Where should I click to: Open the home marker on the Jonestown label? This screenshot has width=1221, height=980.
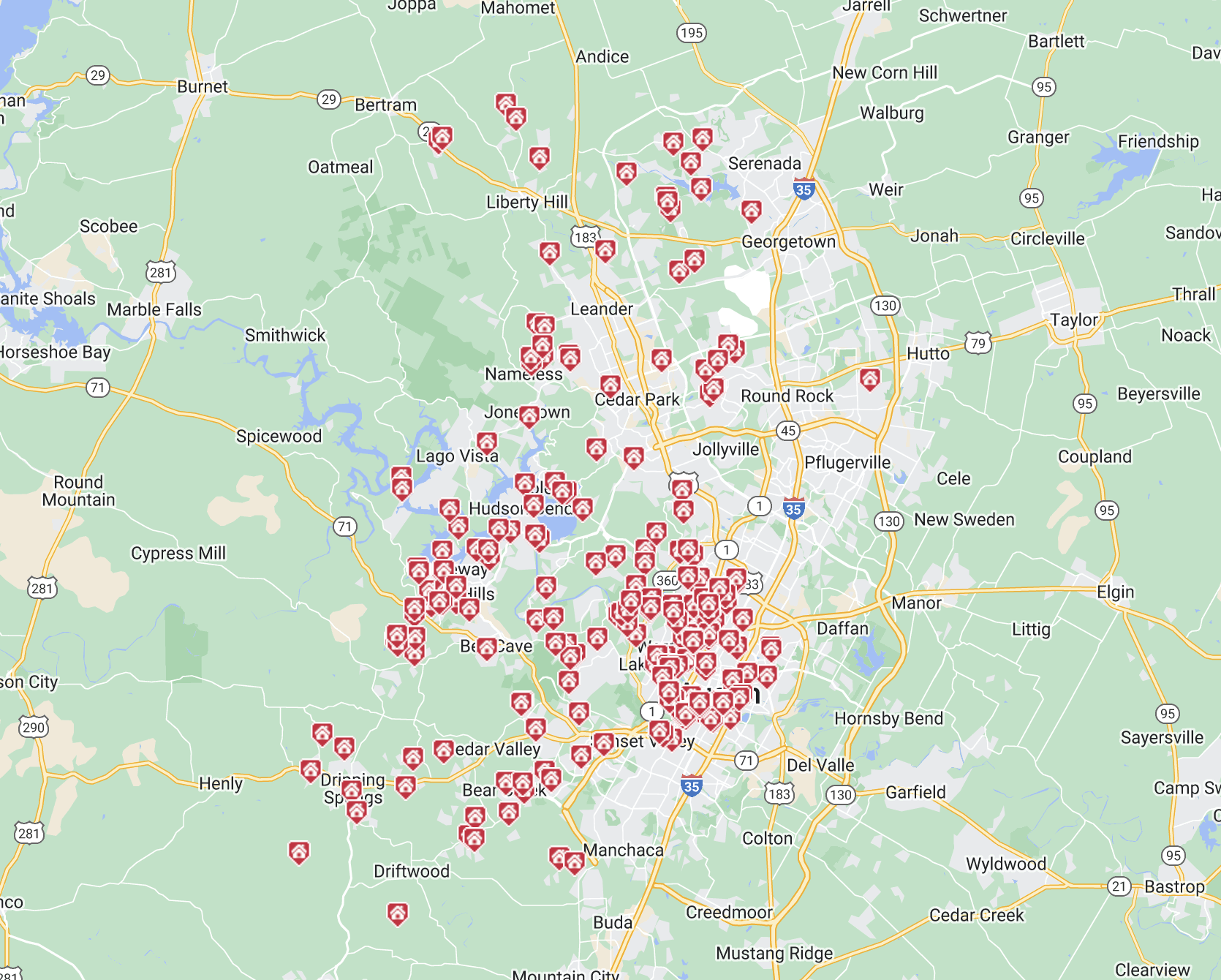[x=529, y=416]
